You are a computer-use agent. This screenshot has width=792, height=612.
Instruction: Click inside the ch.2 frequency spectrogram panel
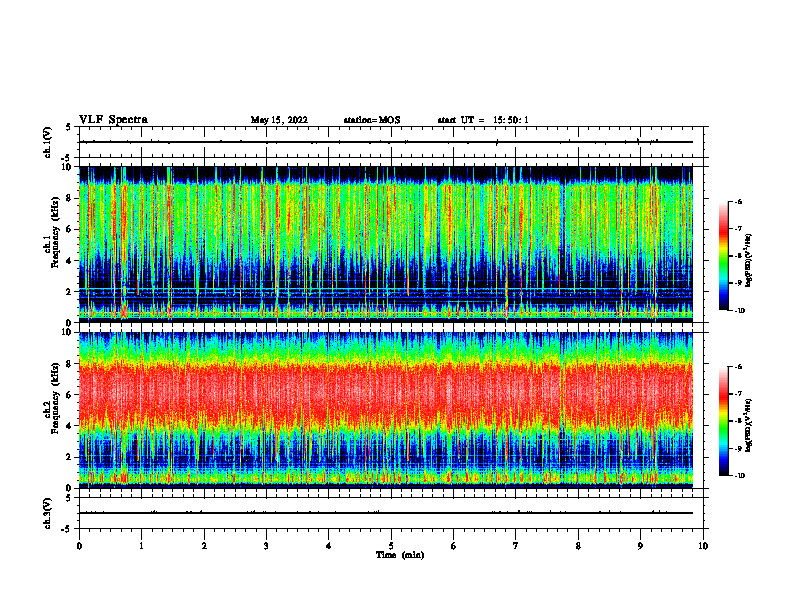(386, 410)
